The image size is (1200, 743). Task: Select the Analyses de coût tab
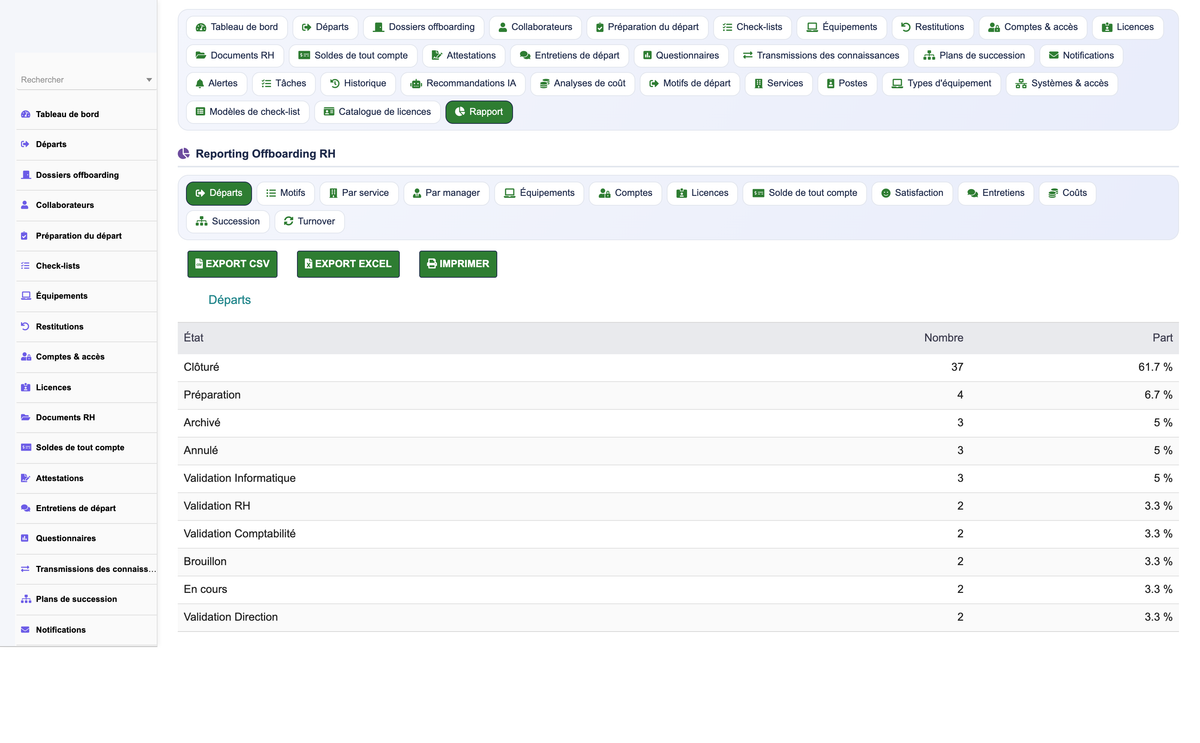582,83
